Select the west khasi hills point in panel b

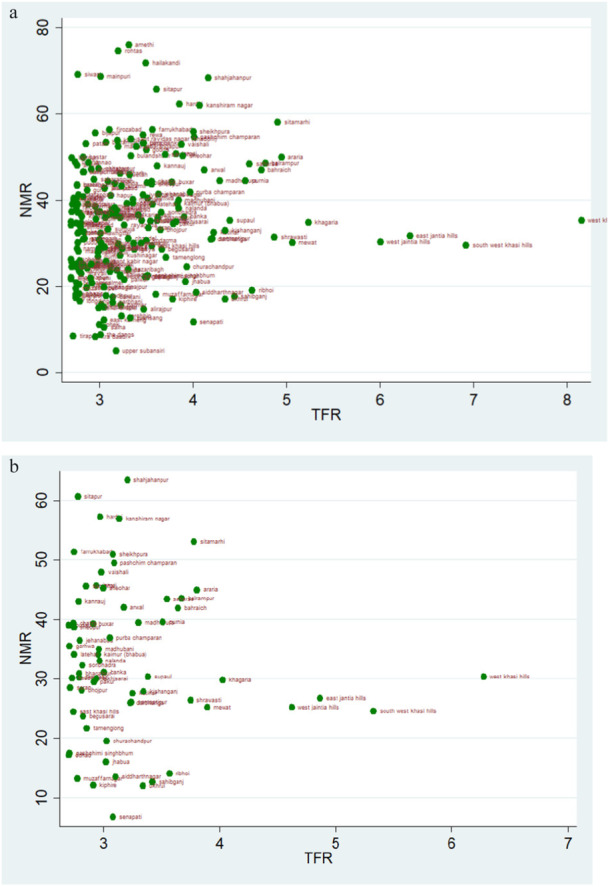point(484,677)
